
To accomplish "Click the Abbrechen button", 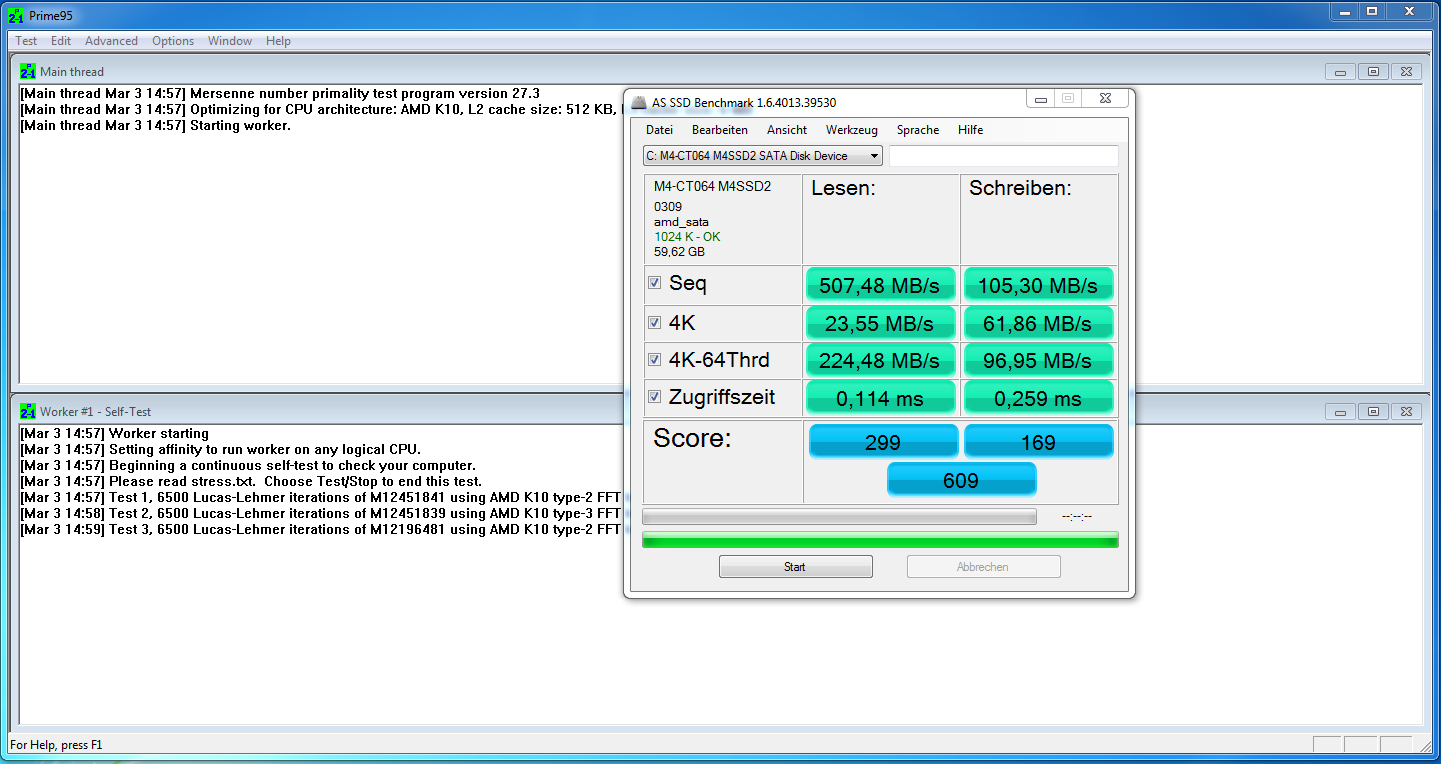I will pos(983,567).
